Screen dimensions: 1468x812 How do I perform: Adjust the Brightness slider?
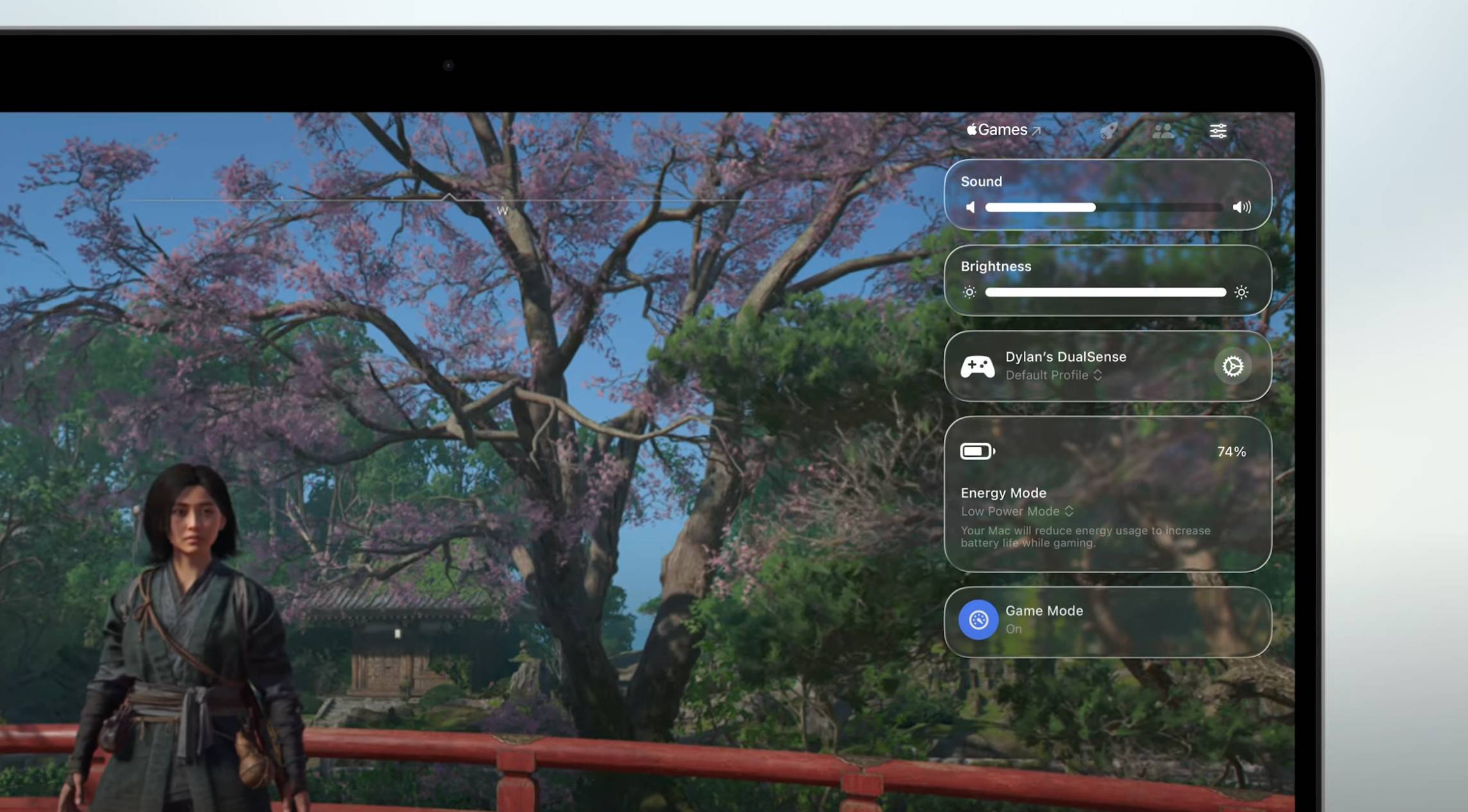click(x=1105, y=292)
